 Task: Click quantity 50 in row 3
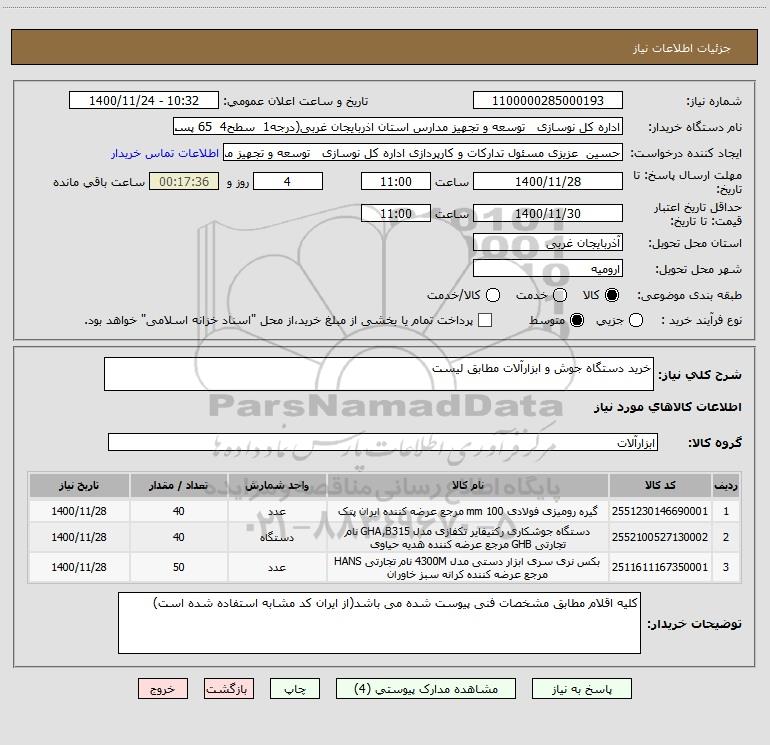179,567
